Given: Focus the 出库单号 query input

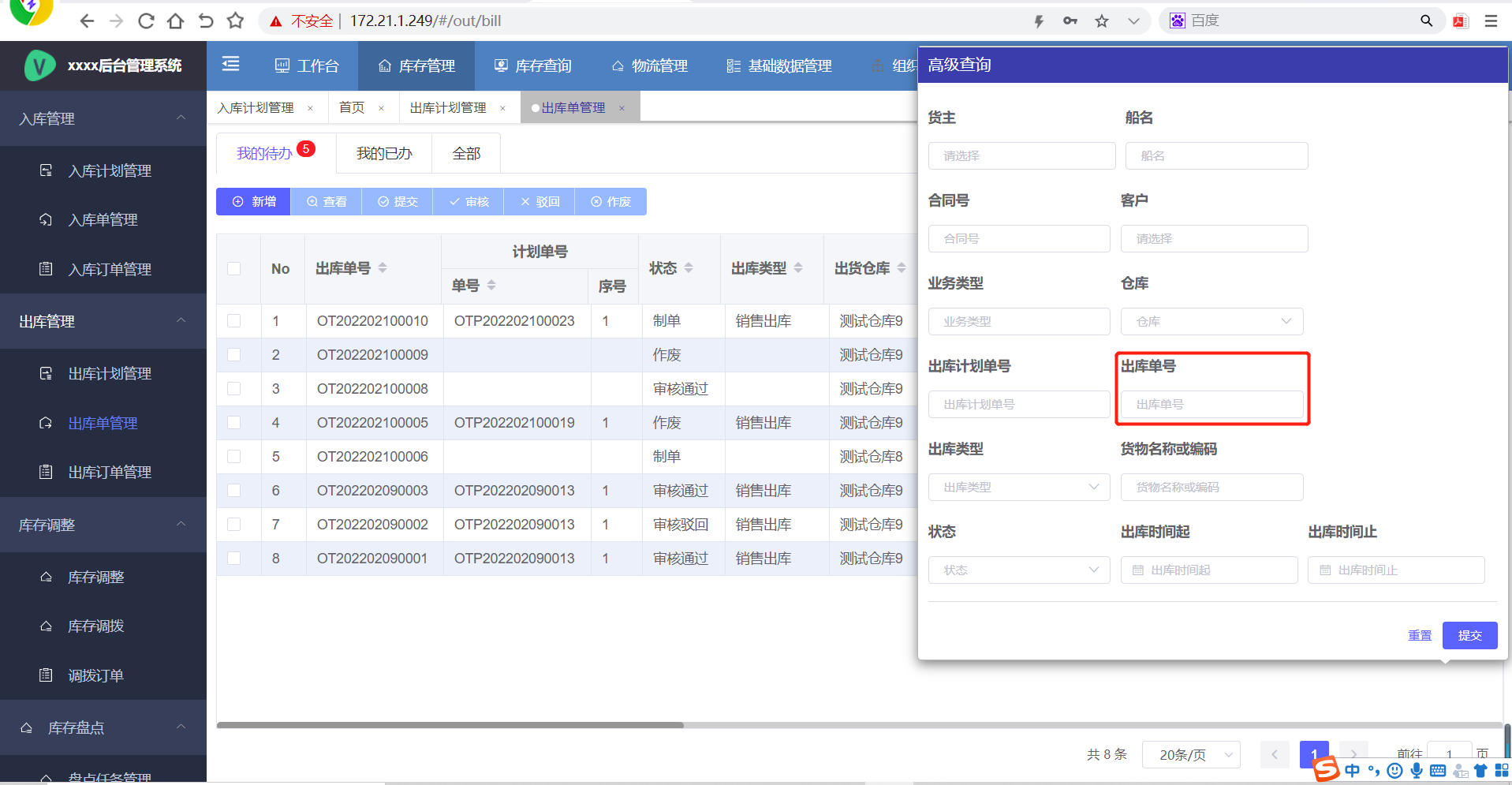Looking at the screenshot, I should [x=1211, y=405].
